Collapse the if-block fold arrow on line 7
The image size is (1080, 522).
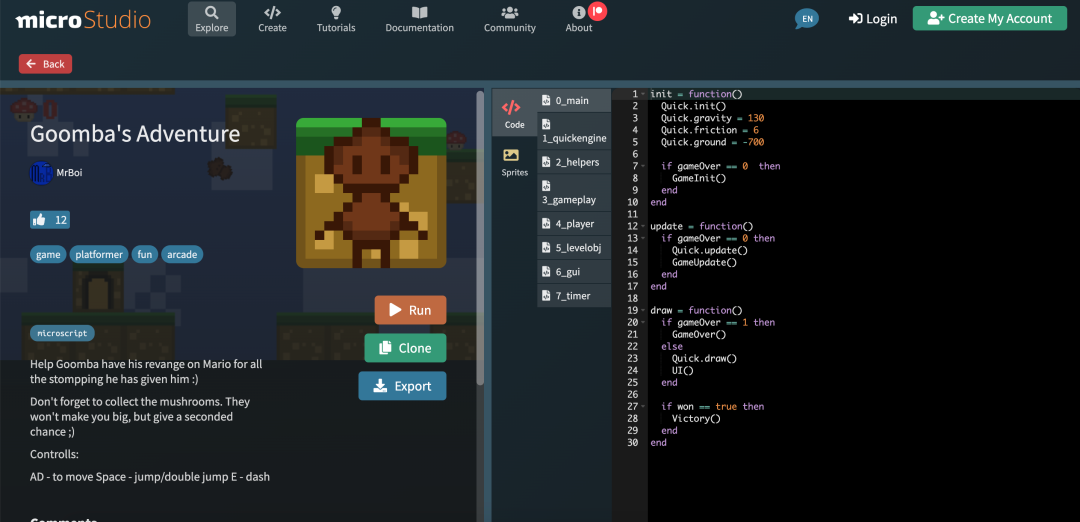643,166
